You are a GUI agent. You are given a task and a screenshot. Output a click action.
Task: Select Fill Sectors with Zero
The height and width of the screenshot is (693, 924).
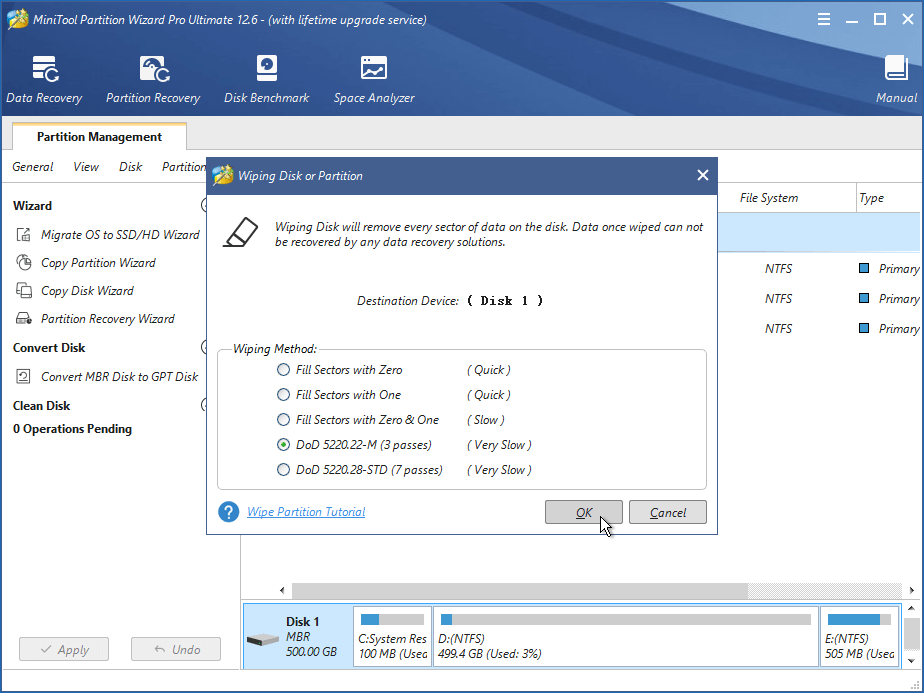pos(283,369)
